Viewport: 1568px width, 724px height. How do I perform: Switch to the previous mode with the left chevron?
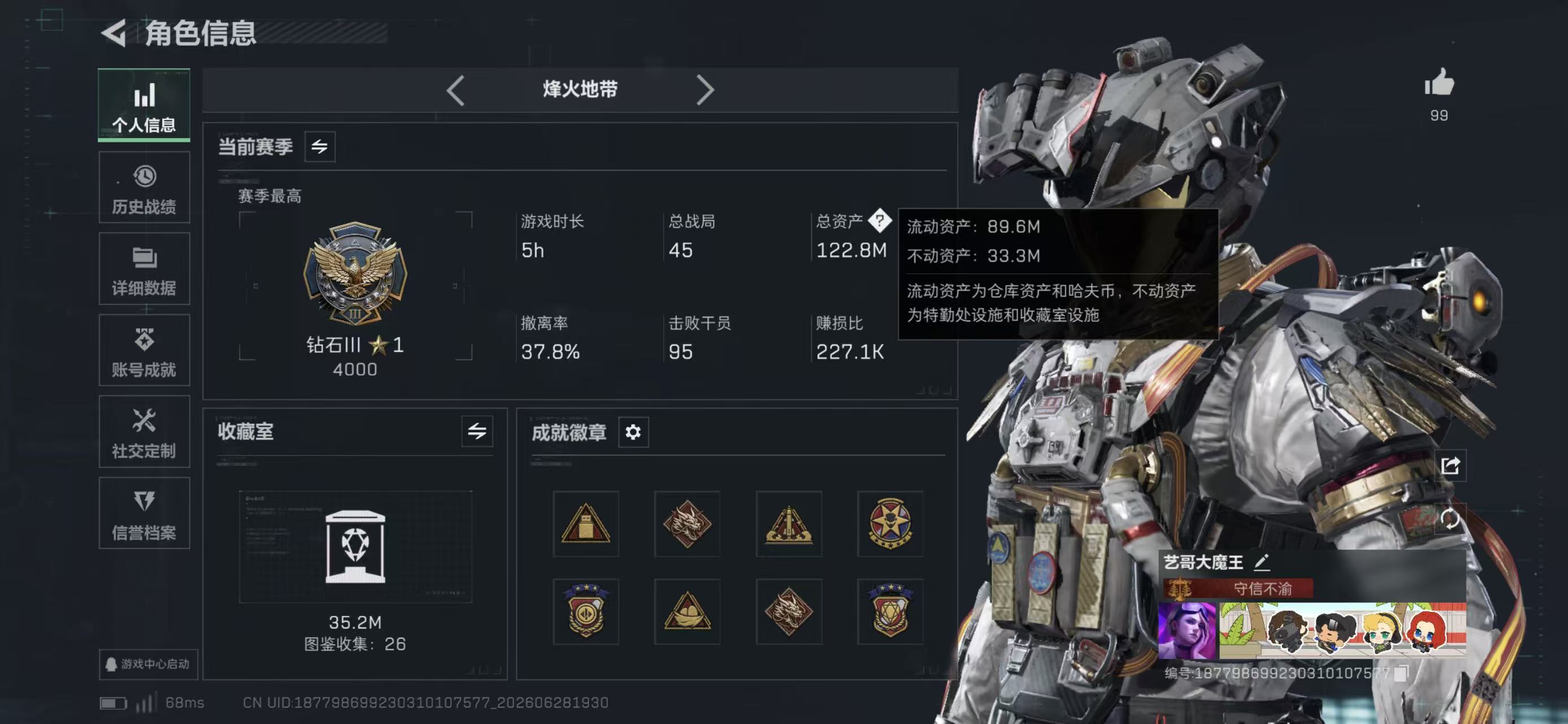tap(455, 90)
